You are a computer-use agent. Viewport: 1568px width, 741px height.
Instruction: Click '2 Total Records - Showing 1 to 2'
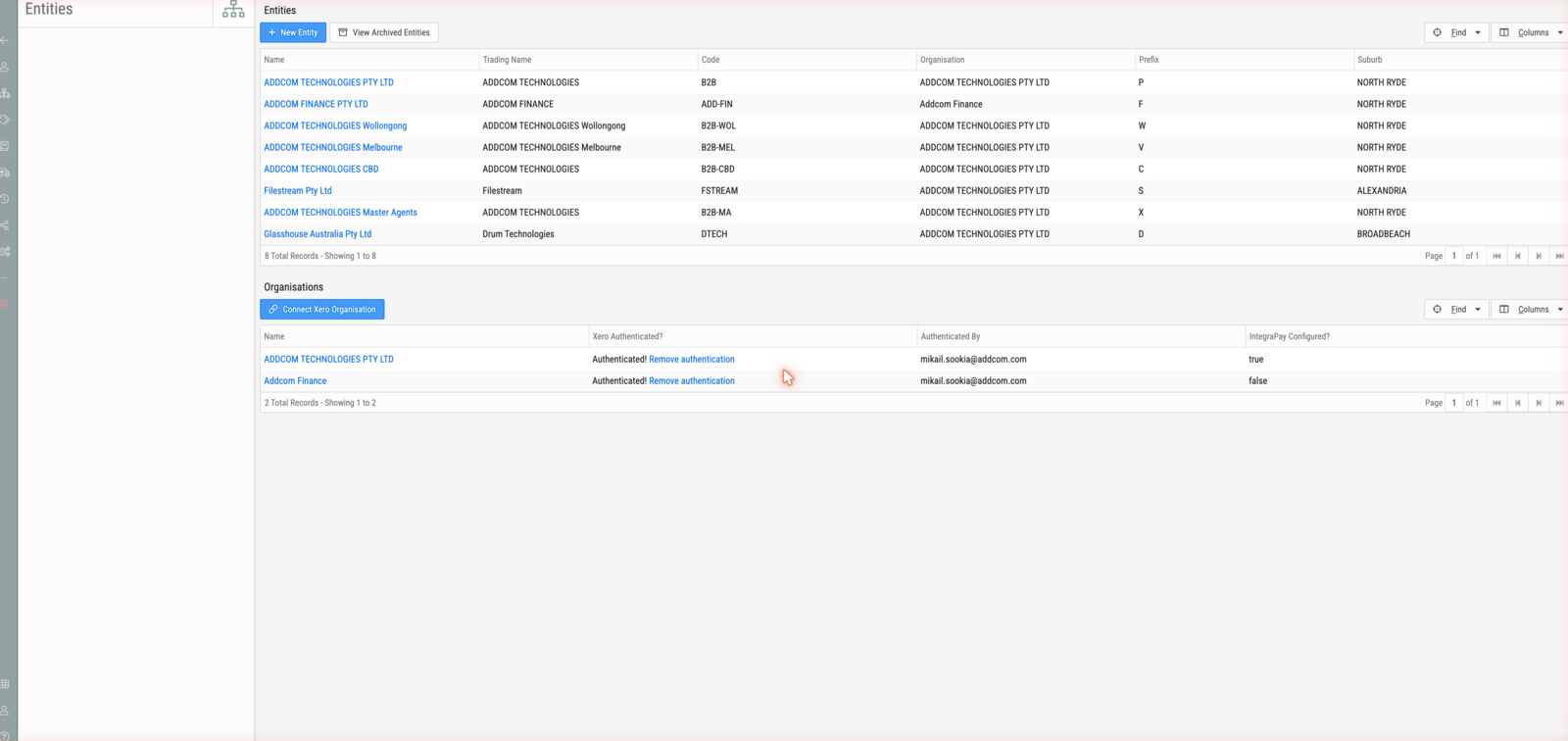point(320,403)
